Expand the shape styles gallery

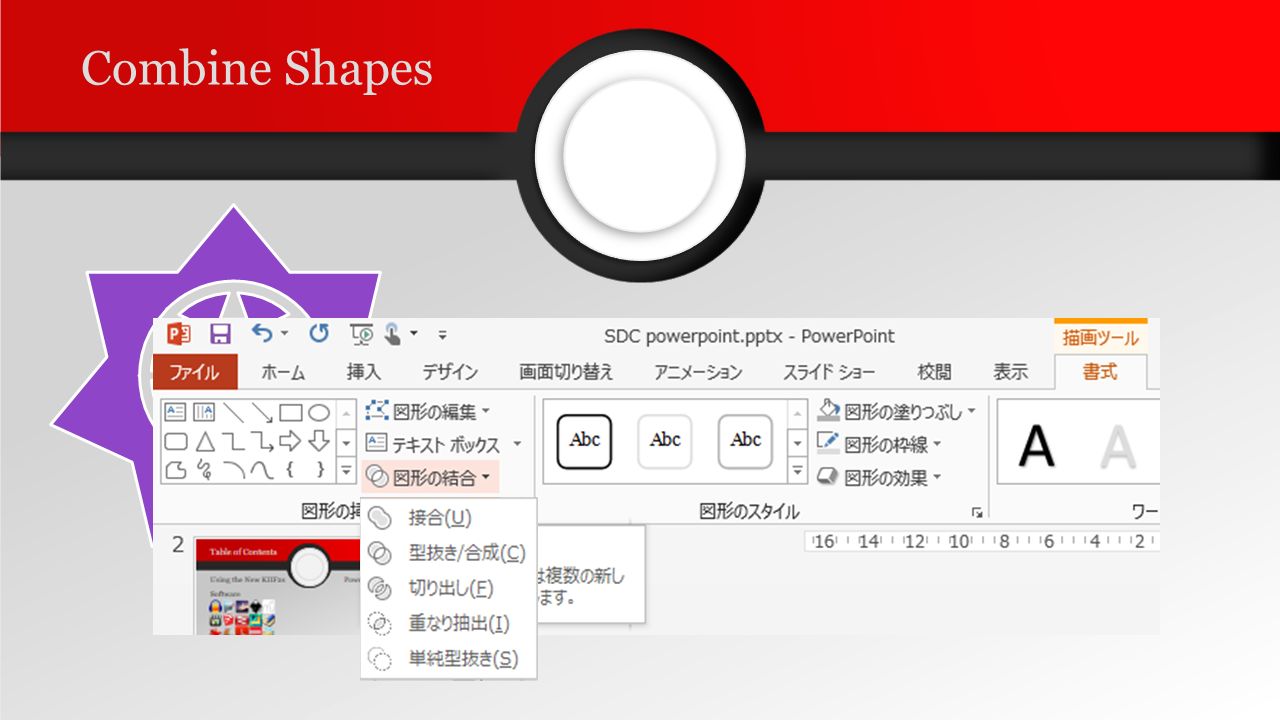click(798, 469)
